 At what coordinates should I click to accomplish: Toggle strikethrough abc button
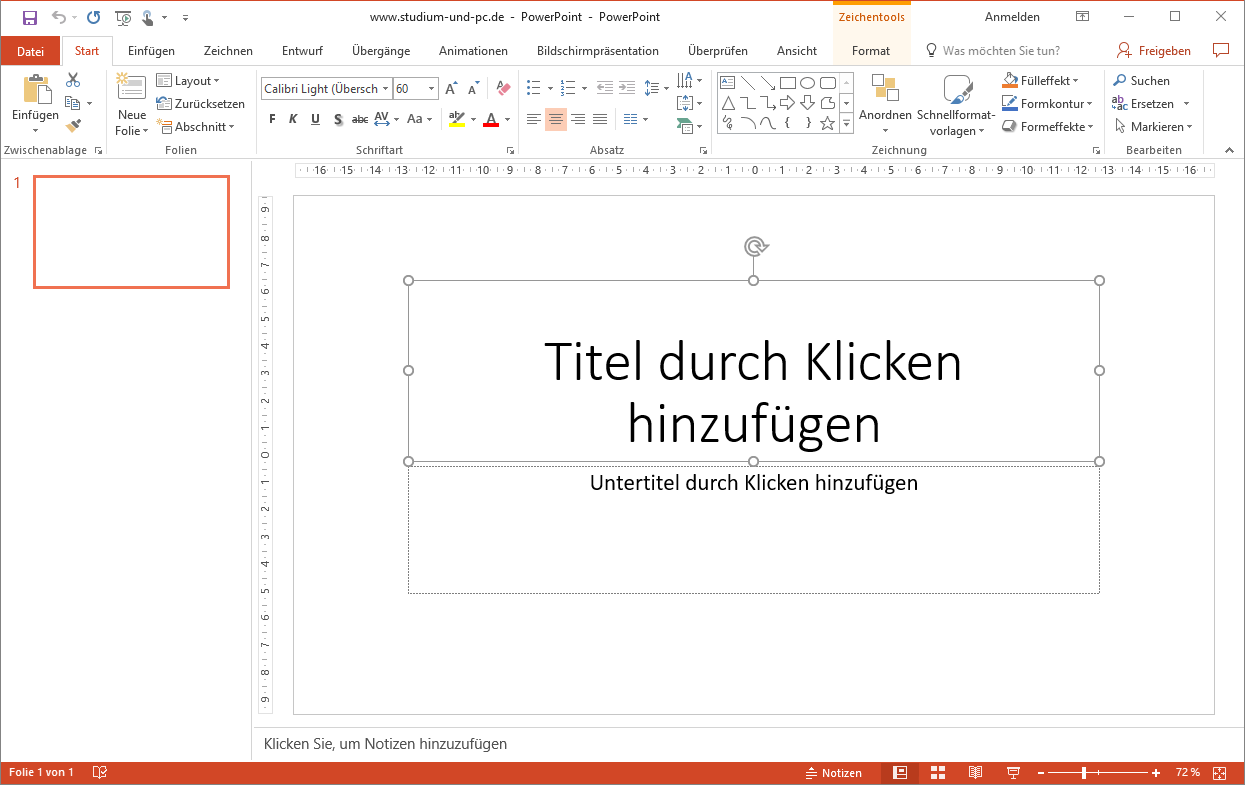click(360, 119)
